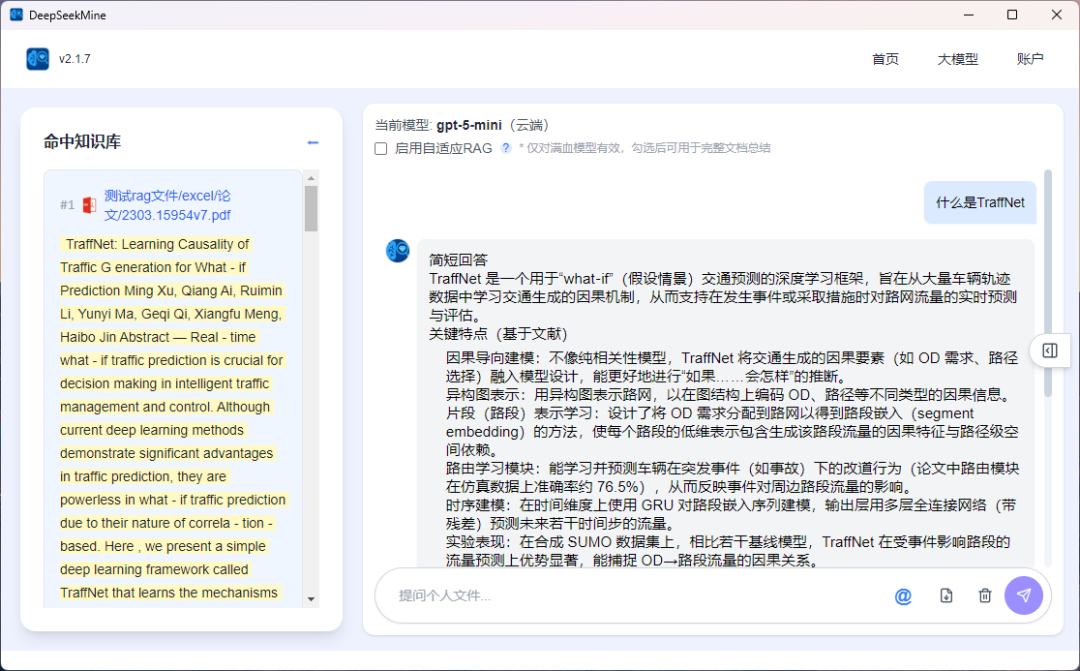Screen dimensions: 1080x671
Task: Click the DeepSeekMine icon in the title bar
Action: pyautogui.click(x=16, y=14)
